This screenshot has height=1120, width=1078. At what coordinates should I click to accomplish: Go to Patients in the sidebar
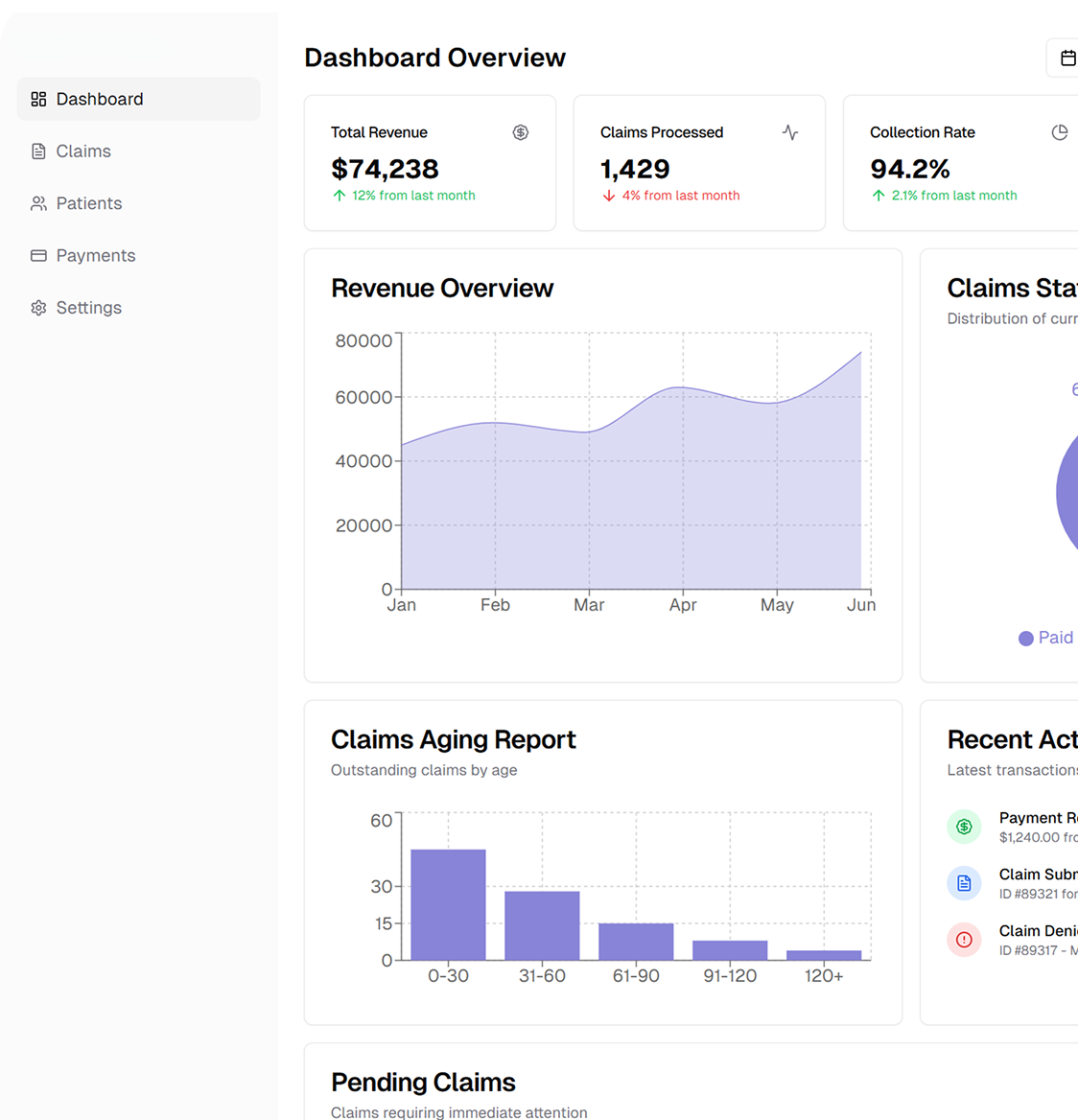[x=89, y=203]
